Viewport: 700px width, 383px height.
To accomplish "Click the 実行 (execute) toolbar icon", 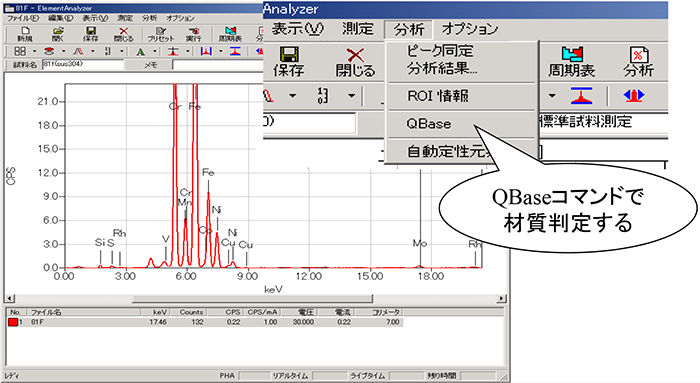I will point(194,34).
